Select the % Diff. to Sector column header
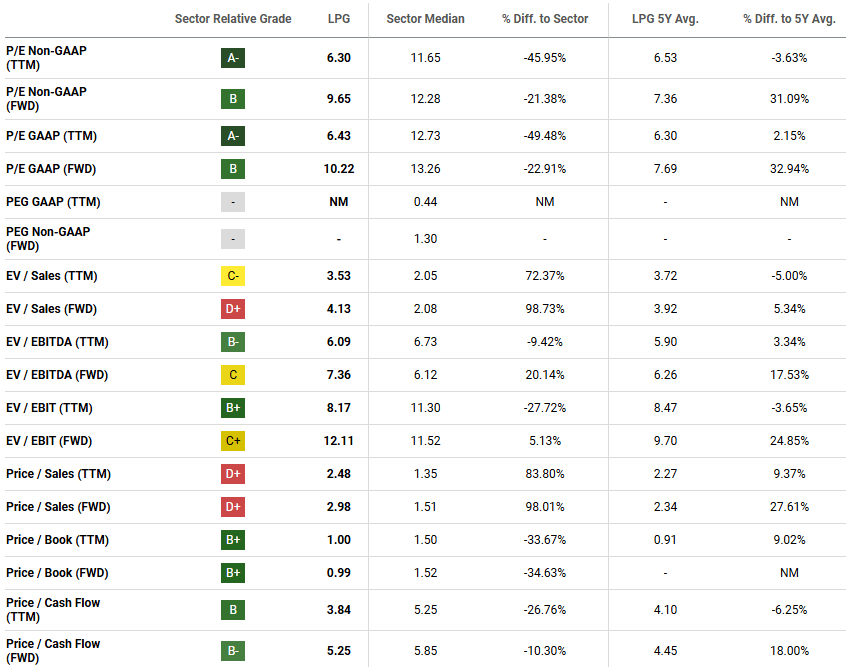Viewport: 846px width, 667px height. tap(545, 19)
